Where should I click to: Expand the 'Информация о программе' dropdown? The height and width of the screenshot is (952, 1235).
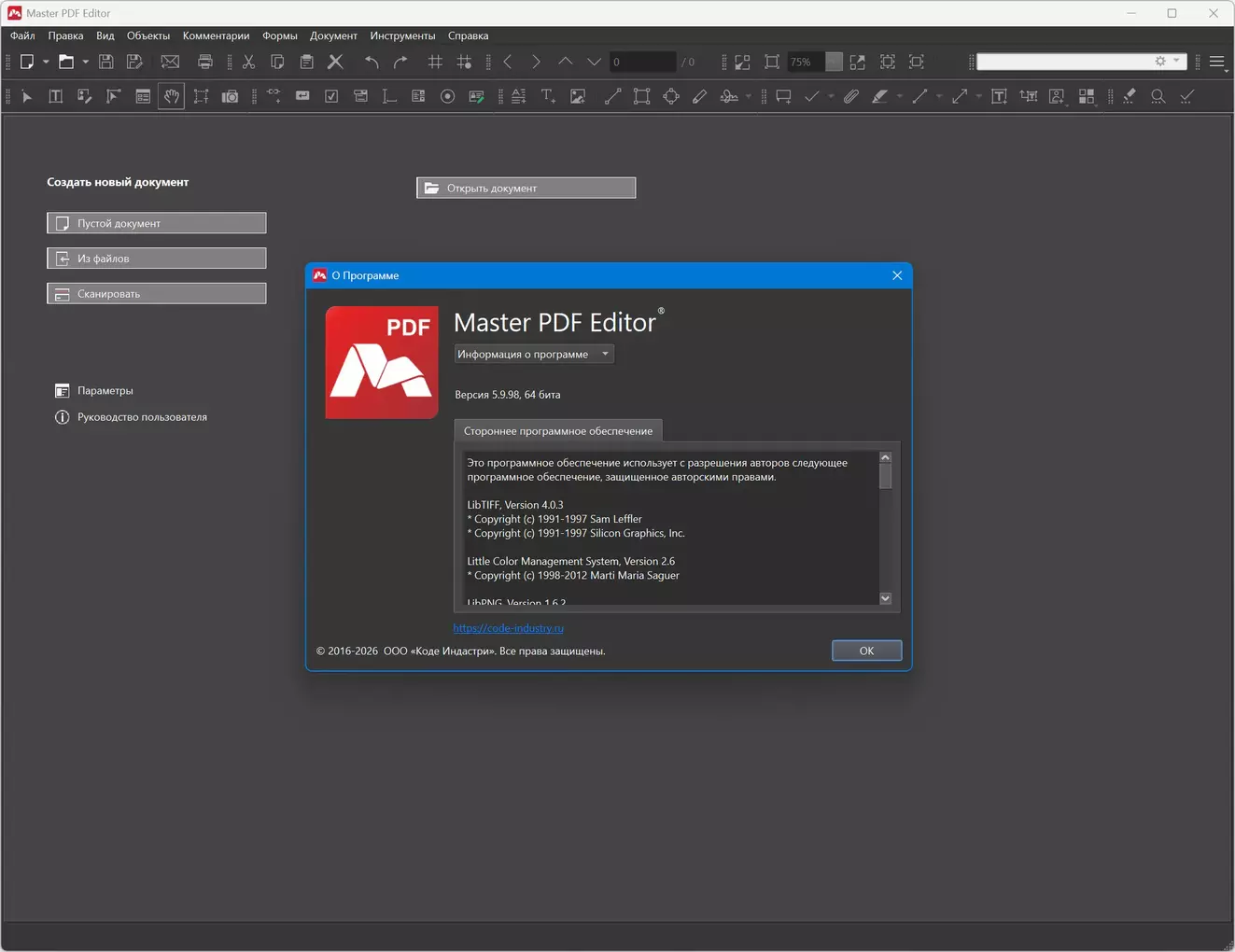(x=533, y=354)
